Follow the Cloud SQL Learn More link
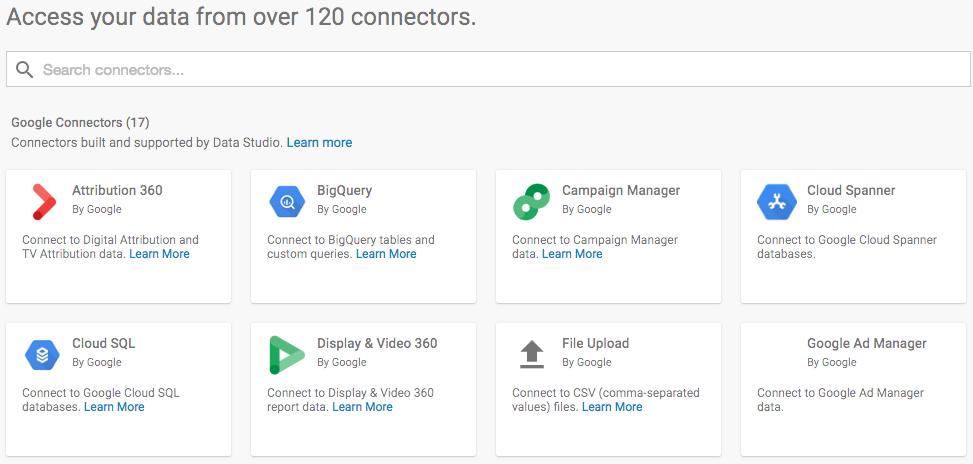The image size is (973, 464). 114,407
